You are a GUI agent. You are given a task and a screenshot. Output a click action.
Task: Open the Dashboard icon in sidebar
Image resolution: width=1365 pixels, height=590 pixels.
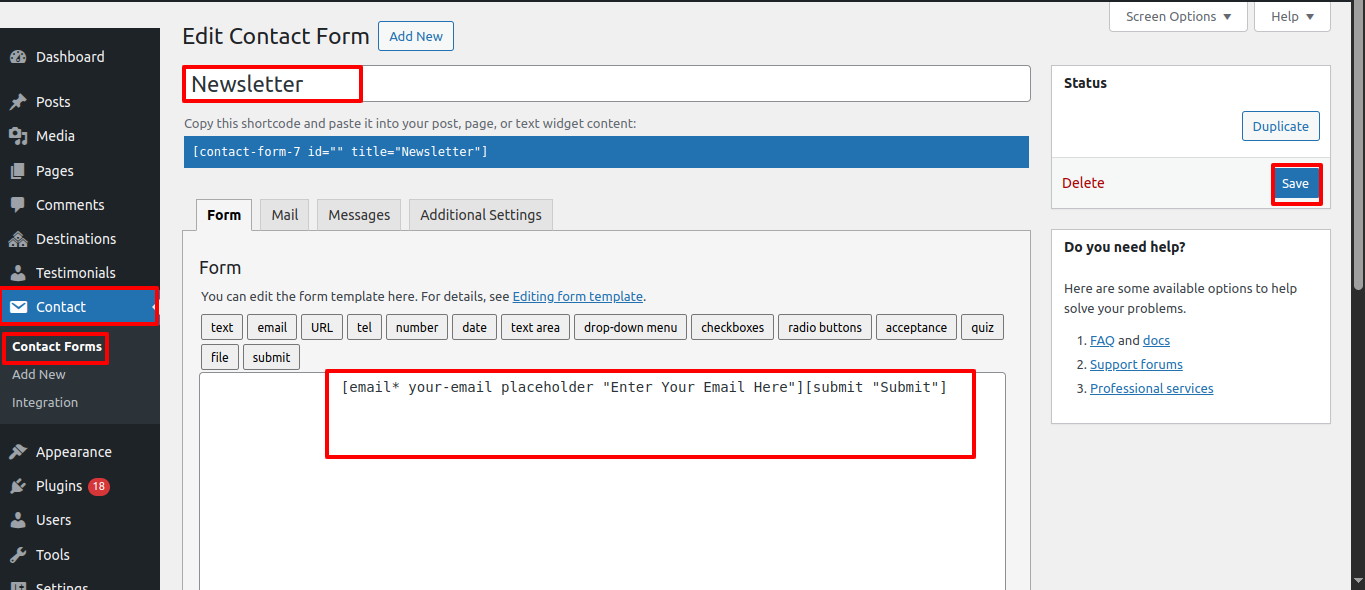tap(18, 57)
